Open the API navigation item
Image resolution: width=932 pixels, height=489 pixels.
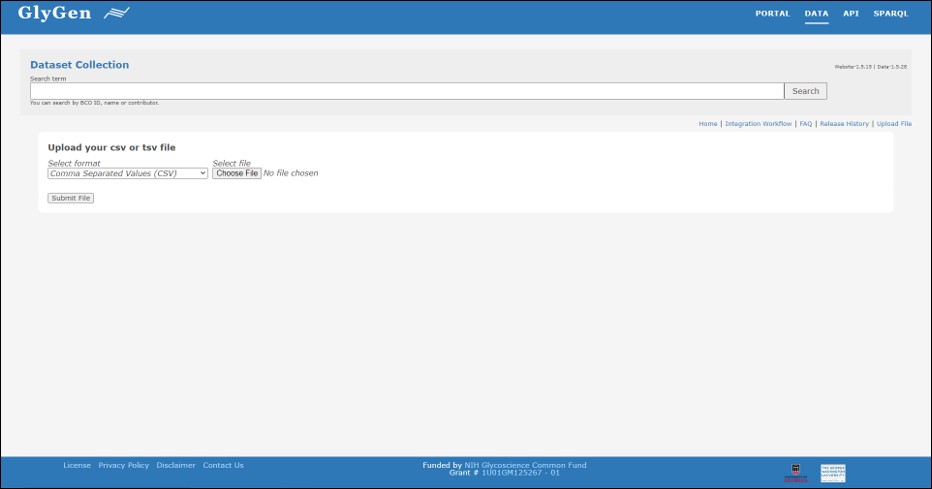[850, 14]
